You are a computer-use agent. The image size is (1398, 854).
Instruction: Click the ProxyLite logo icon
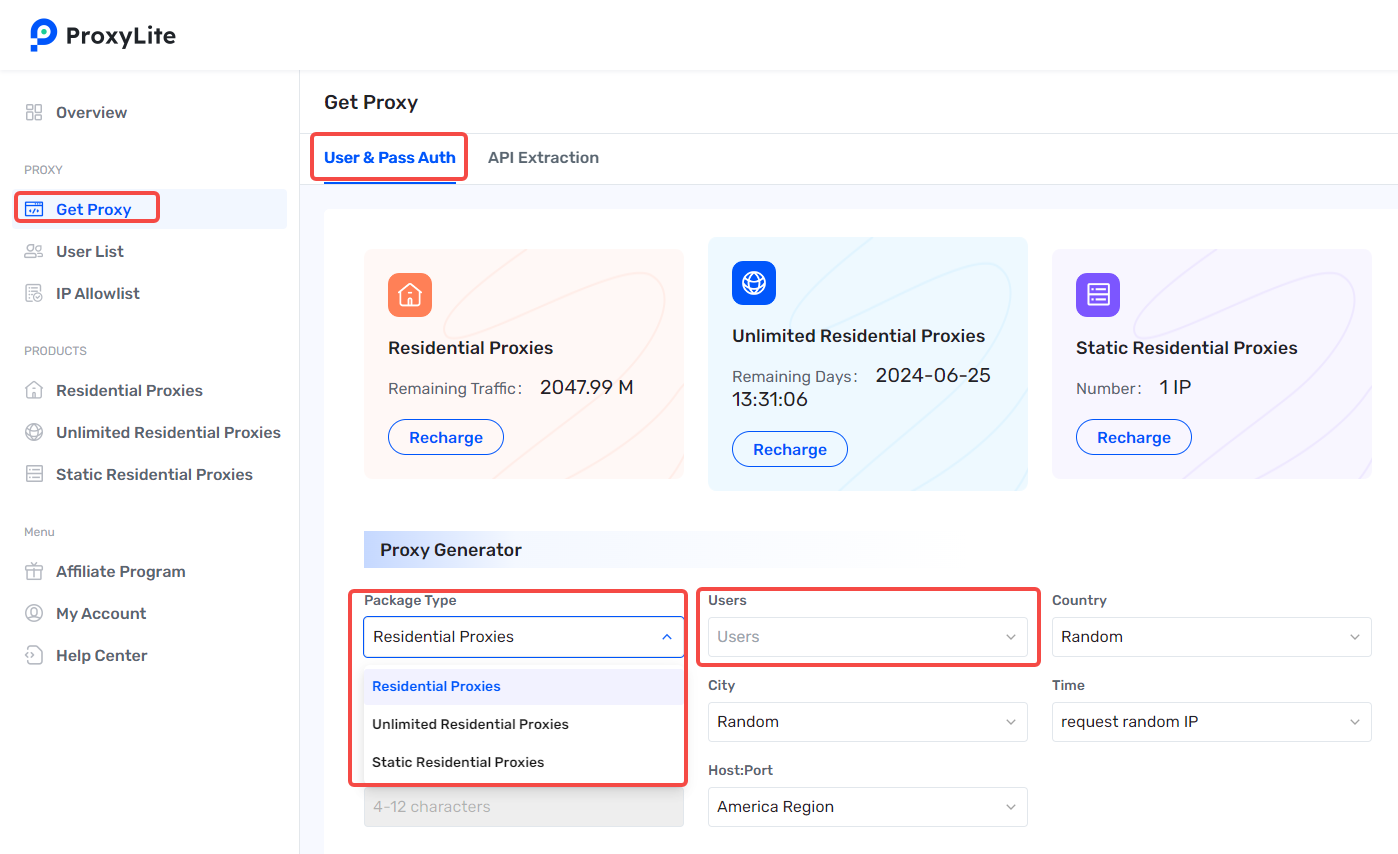[43, 35]
